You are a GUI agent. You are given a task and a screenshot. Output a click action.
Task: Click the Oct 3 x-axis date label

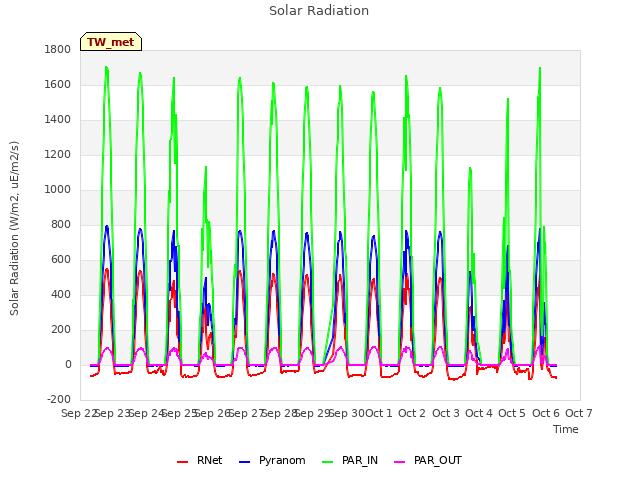[x=446, y=413]
